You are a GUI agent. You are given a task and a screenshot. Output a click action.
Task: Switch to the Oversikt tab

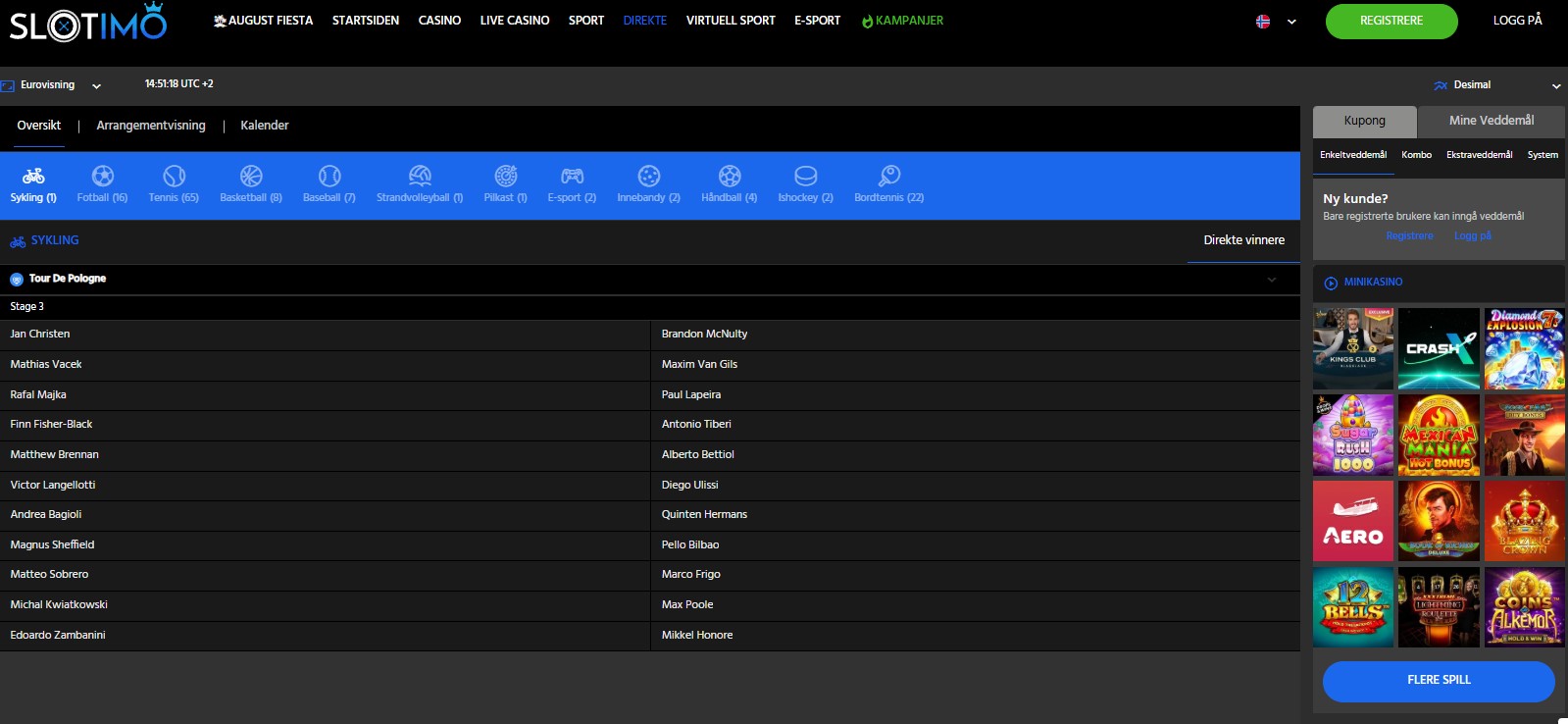click(x=39, y=126)
